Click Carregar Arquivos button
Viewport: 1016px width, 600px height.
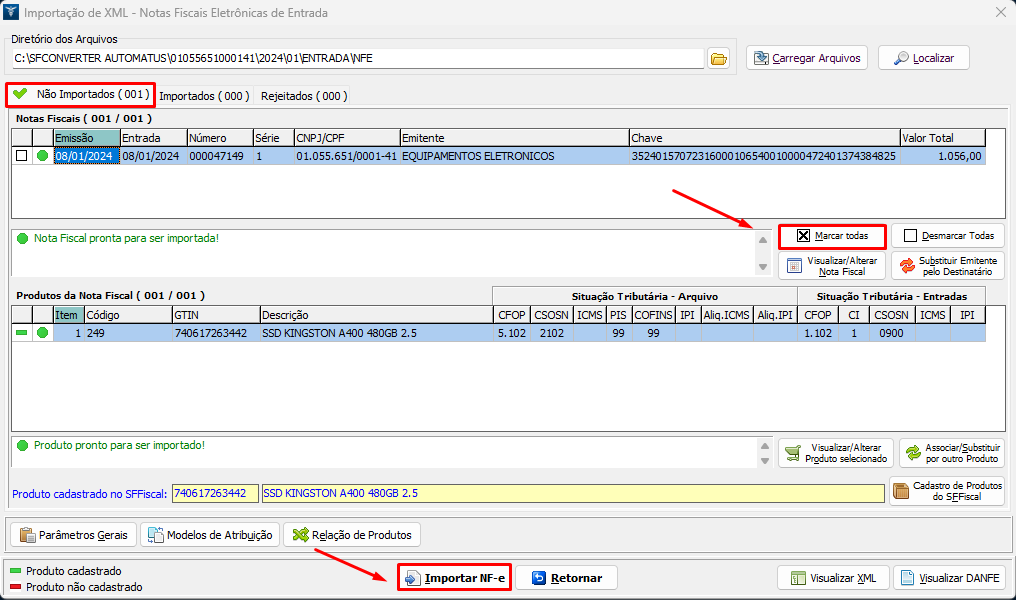click(x=807, y=58)
